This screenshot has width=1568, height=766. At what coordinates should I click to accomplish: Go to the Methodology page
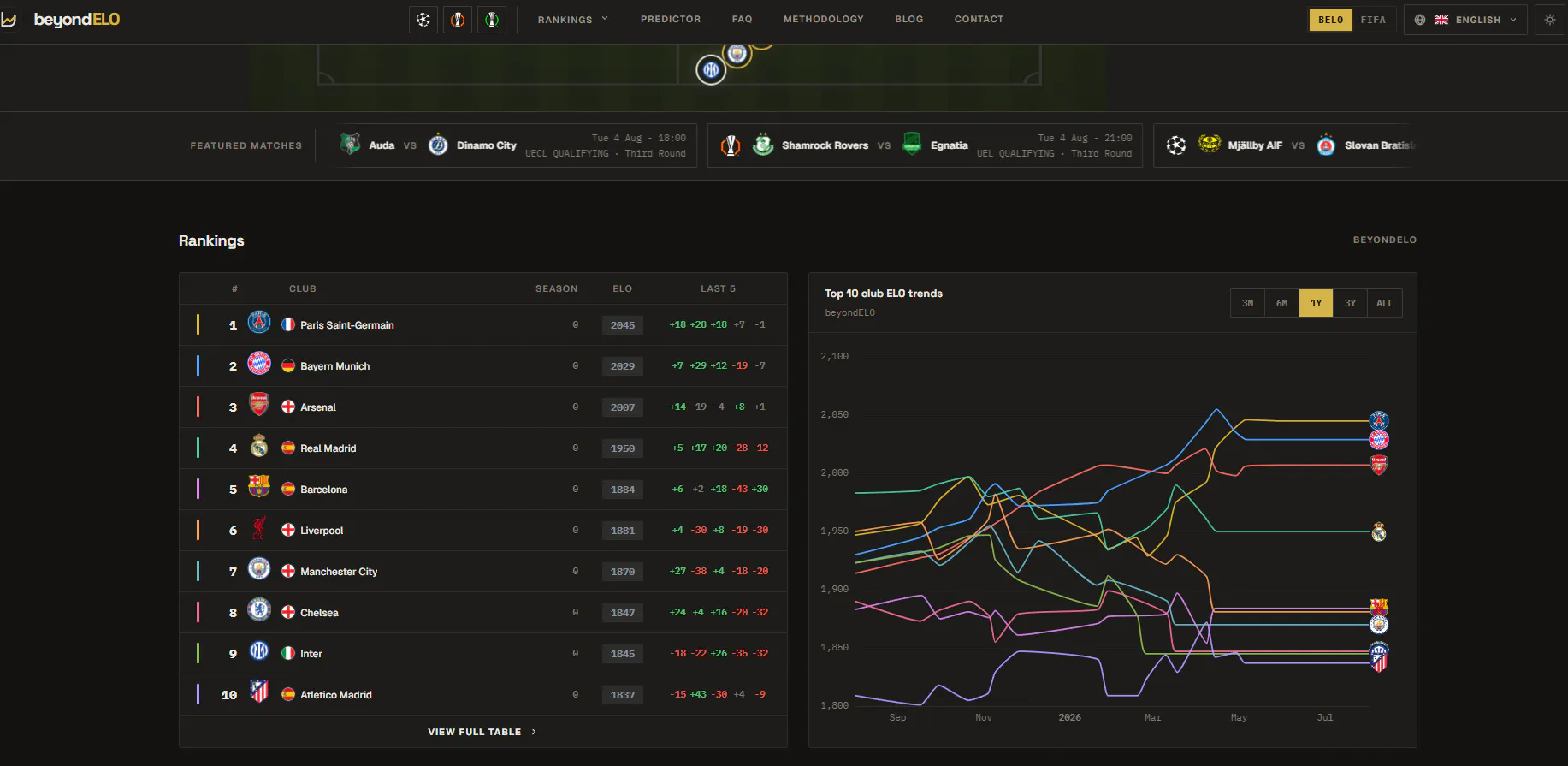click(x=824, y=19)
